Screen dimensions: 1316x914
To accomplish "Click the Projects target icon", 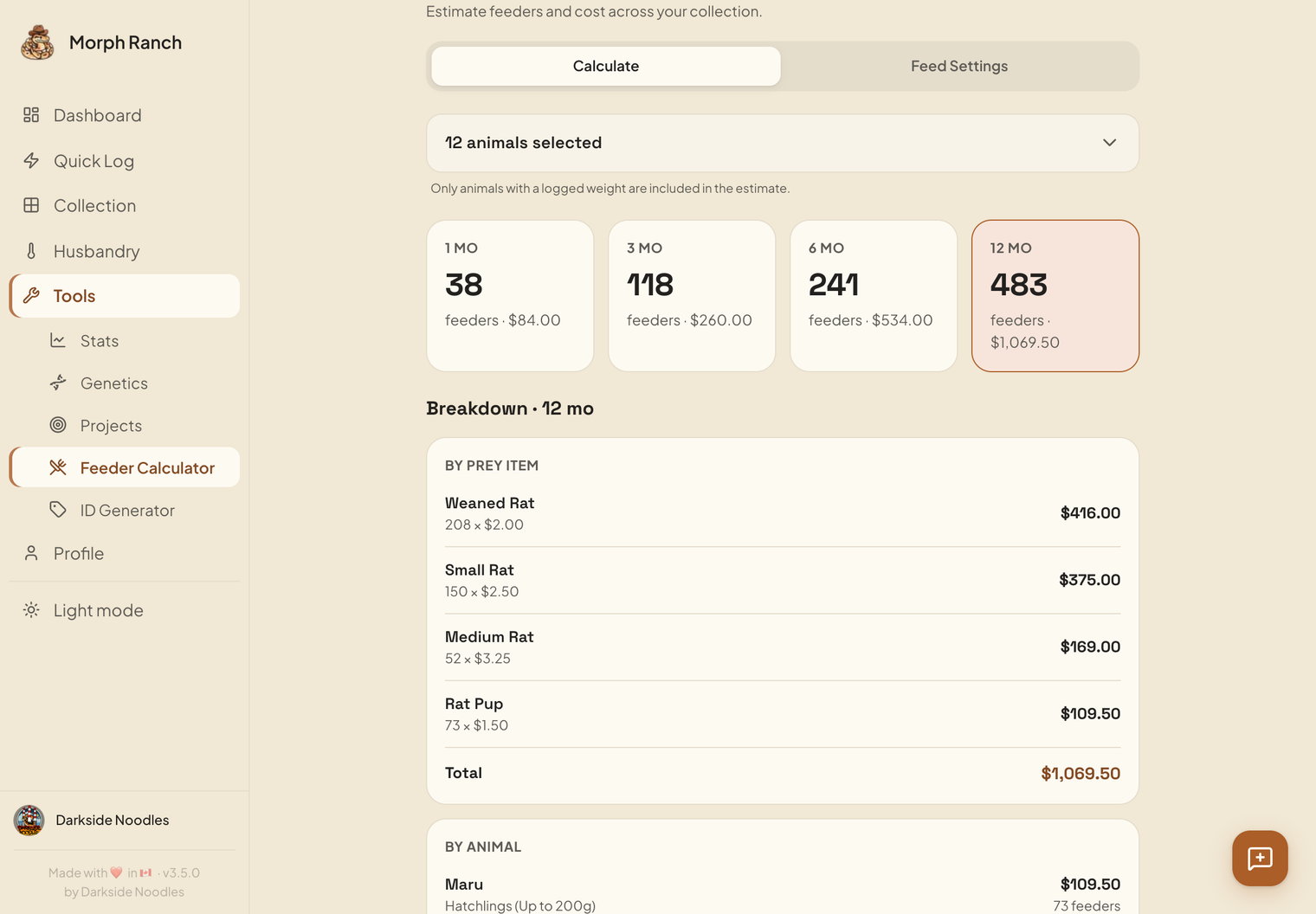I will (x=58, y=425).
